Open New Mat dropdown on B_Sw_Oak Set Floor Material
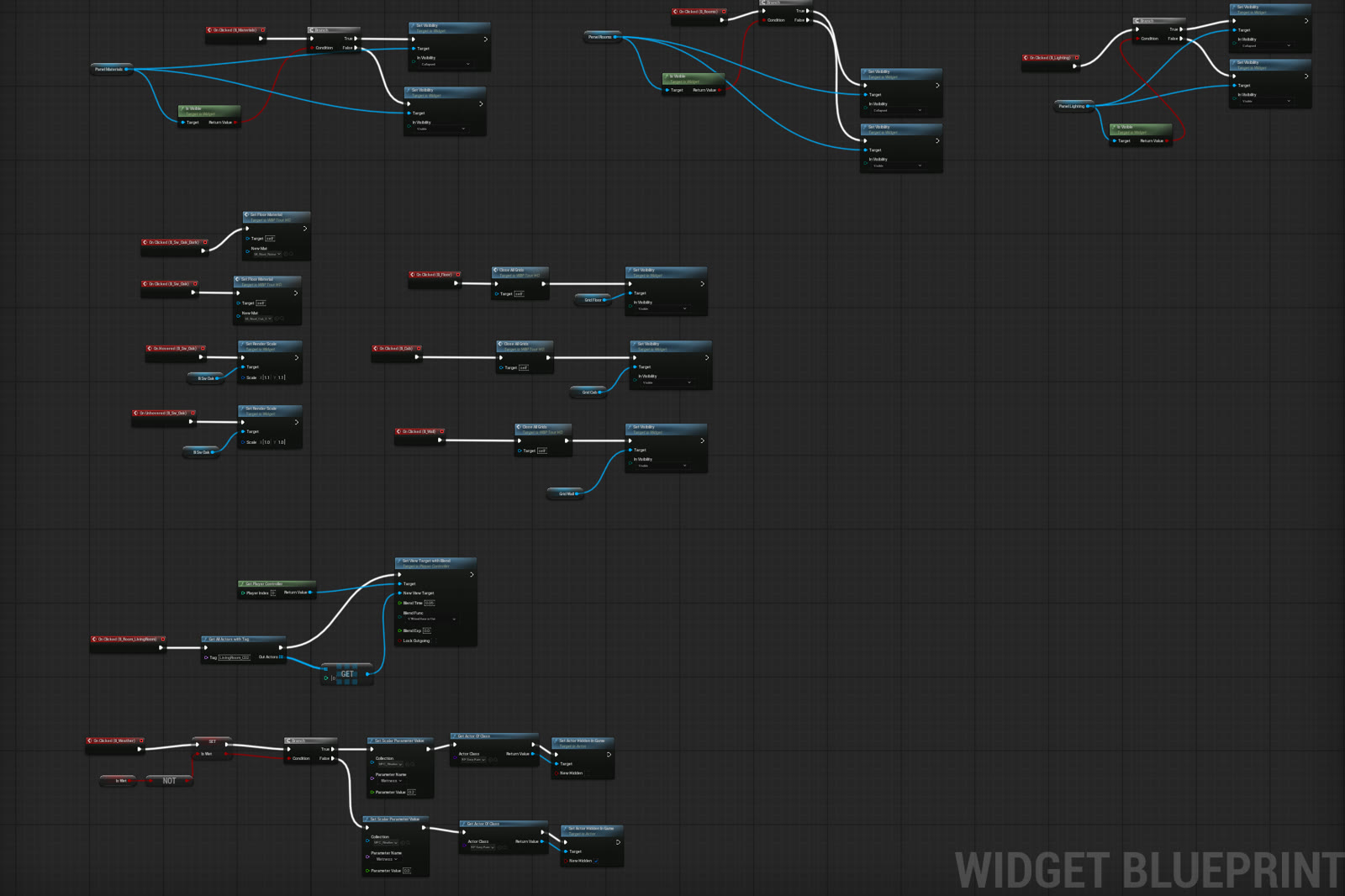Screen dimensions: 1345x896 click(258, 319)
